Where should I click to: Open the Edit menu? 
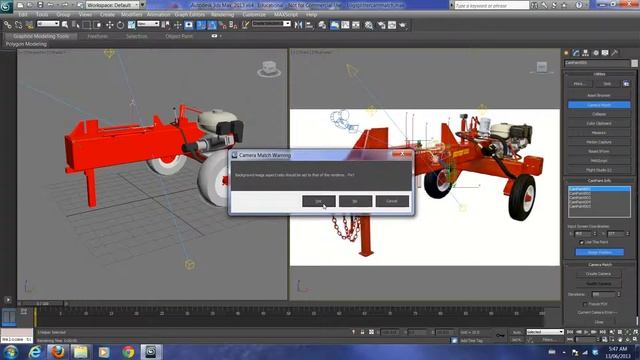23,14
